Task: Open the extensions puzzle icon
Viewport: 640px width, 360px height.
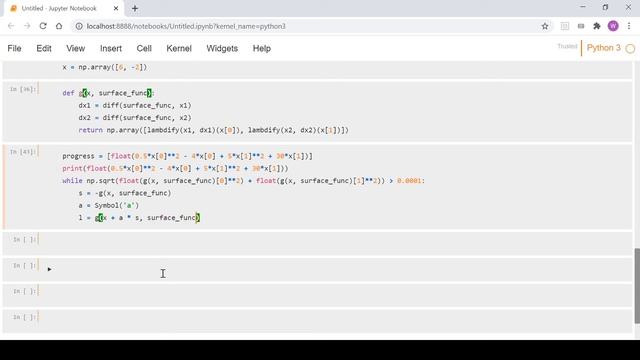Action: coord(597,26)
